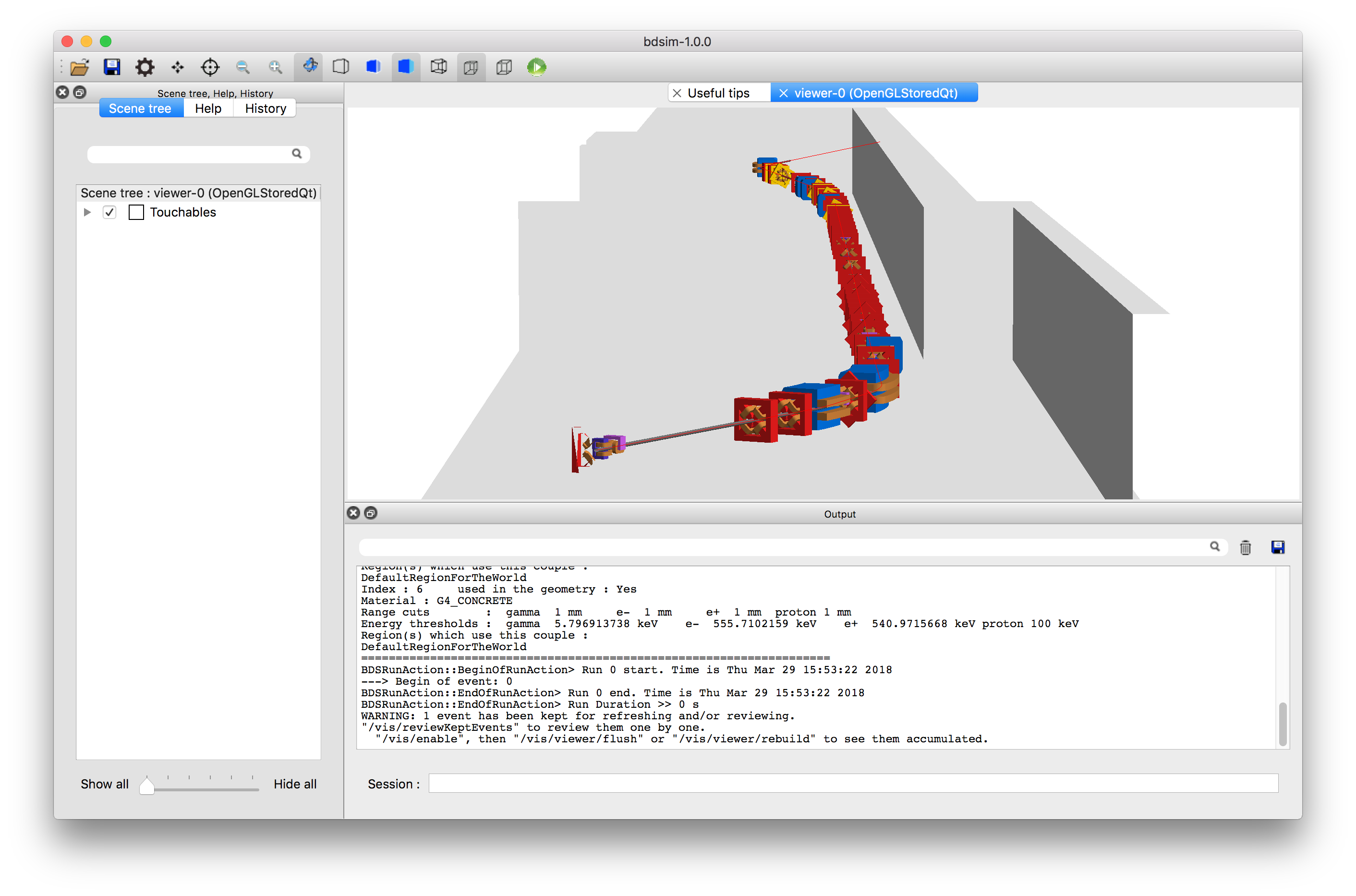Switch to the Scene tree tab
The image size is (1356, 896).
coord(141,109)
